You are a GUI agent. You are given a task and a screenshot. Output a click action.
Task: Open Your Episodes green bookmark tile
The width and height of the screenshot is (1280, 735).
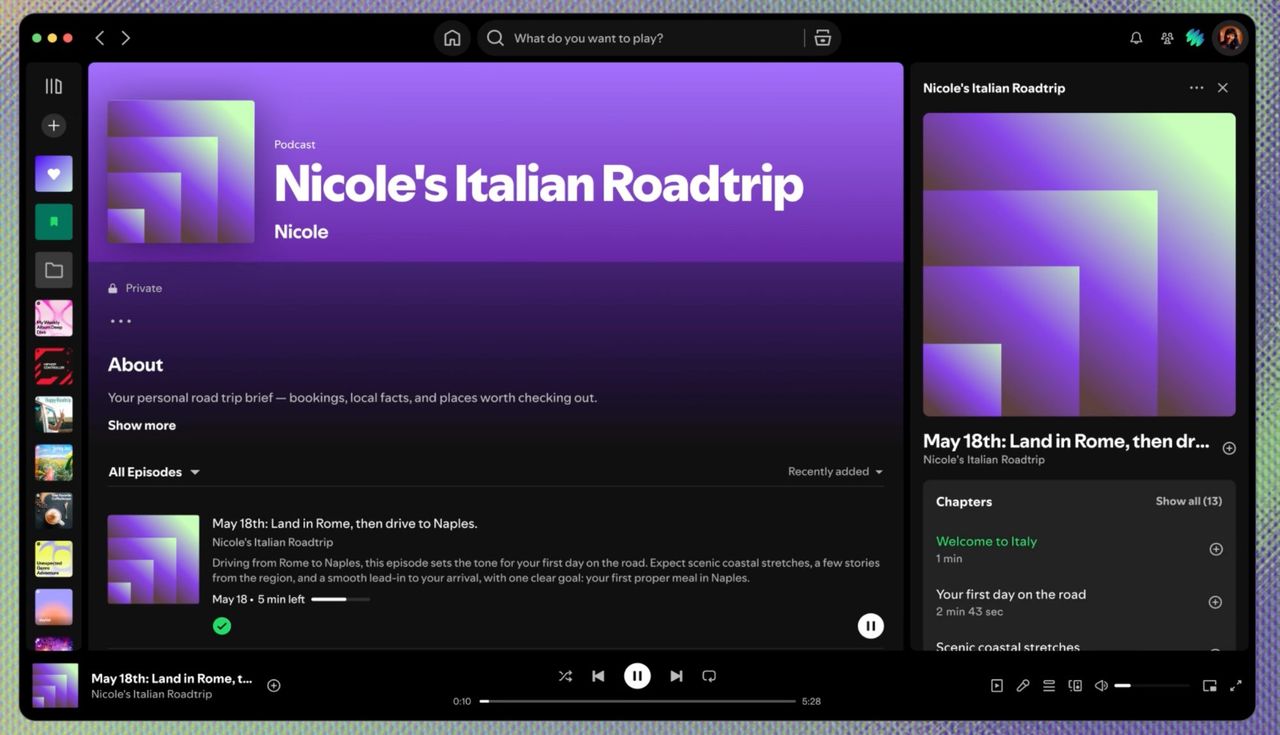[x=54, y=222]
